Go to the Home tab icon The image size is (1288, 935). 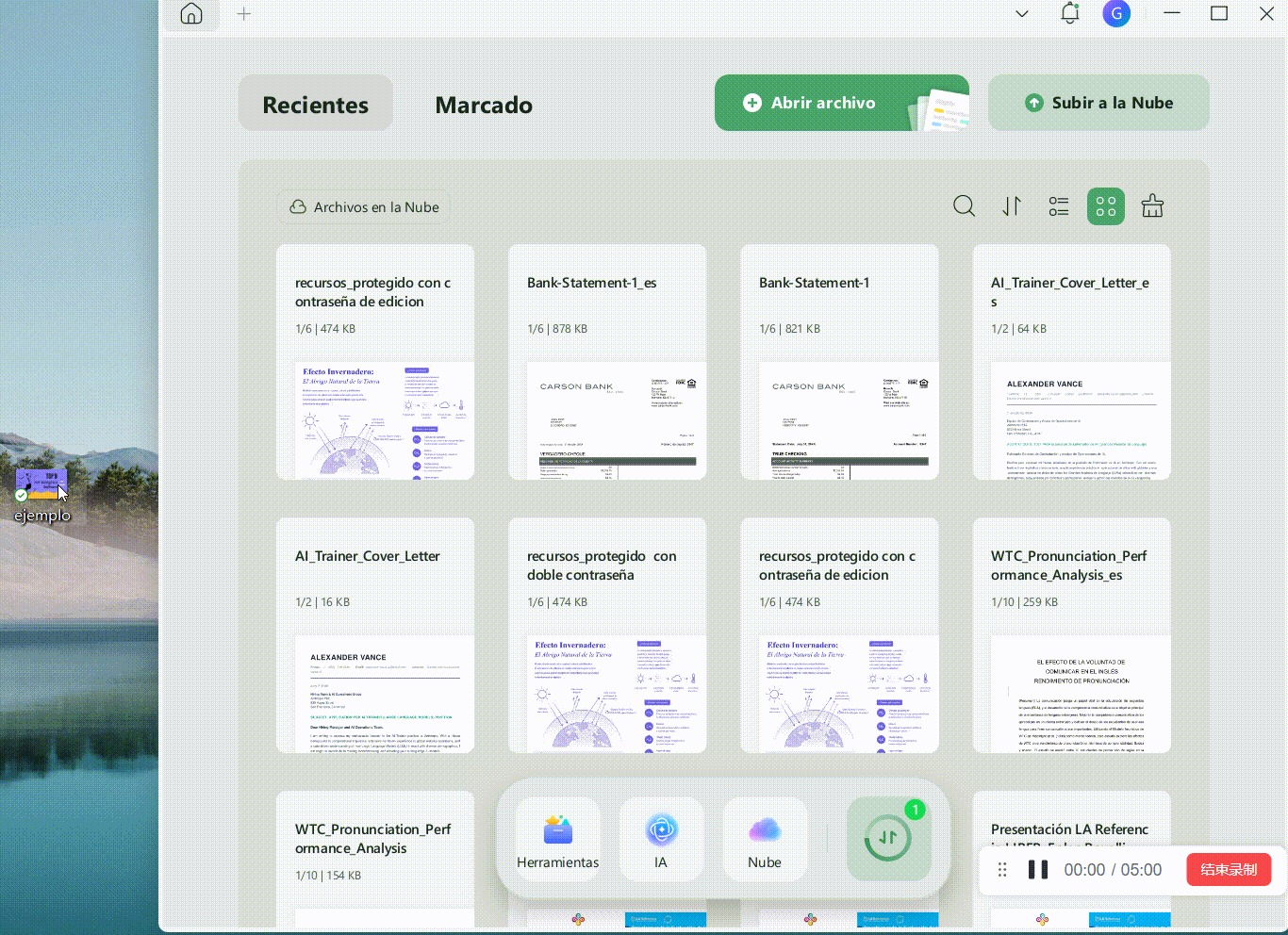pos(191,14)
